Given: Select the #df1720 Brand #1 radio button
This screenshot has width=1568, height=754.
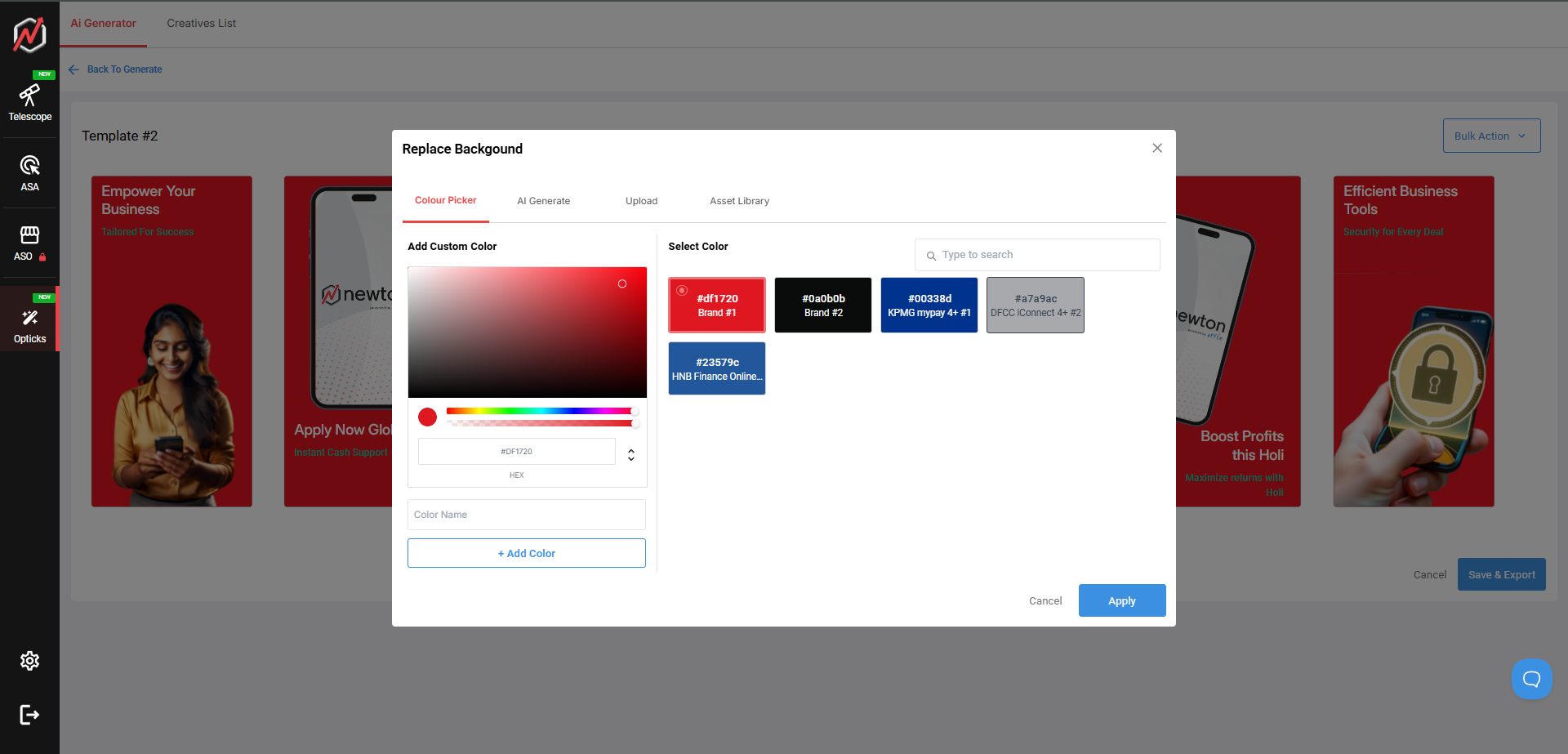Looking at the screenshot, I should tap(682, 291).
